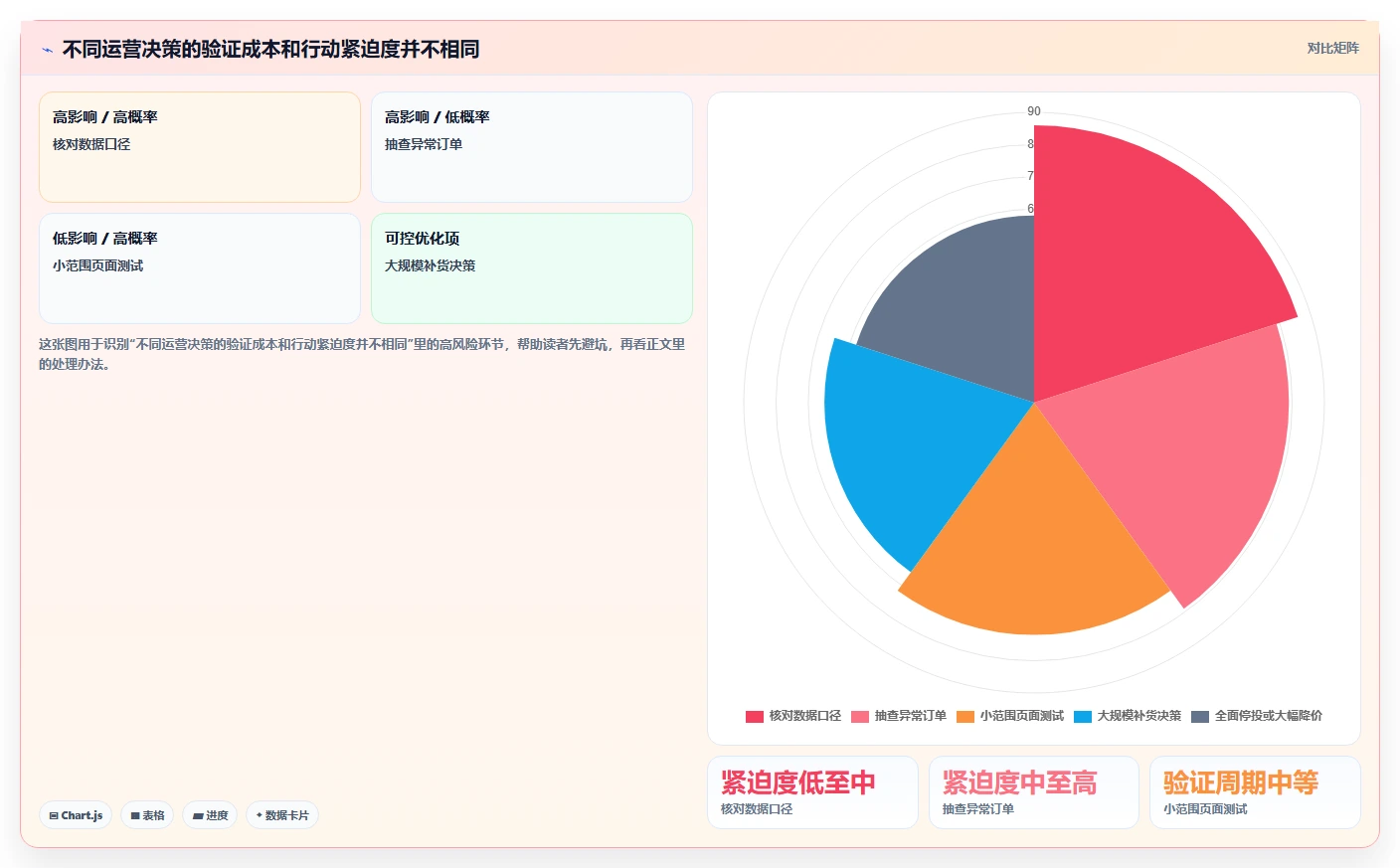This screenshot has width=1400, height=868.
Task: Click the 90 axis tick label
Action: (x=1034, y=111)
